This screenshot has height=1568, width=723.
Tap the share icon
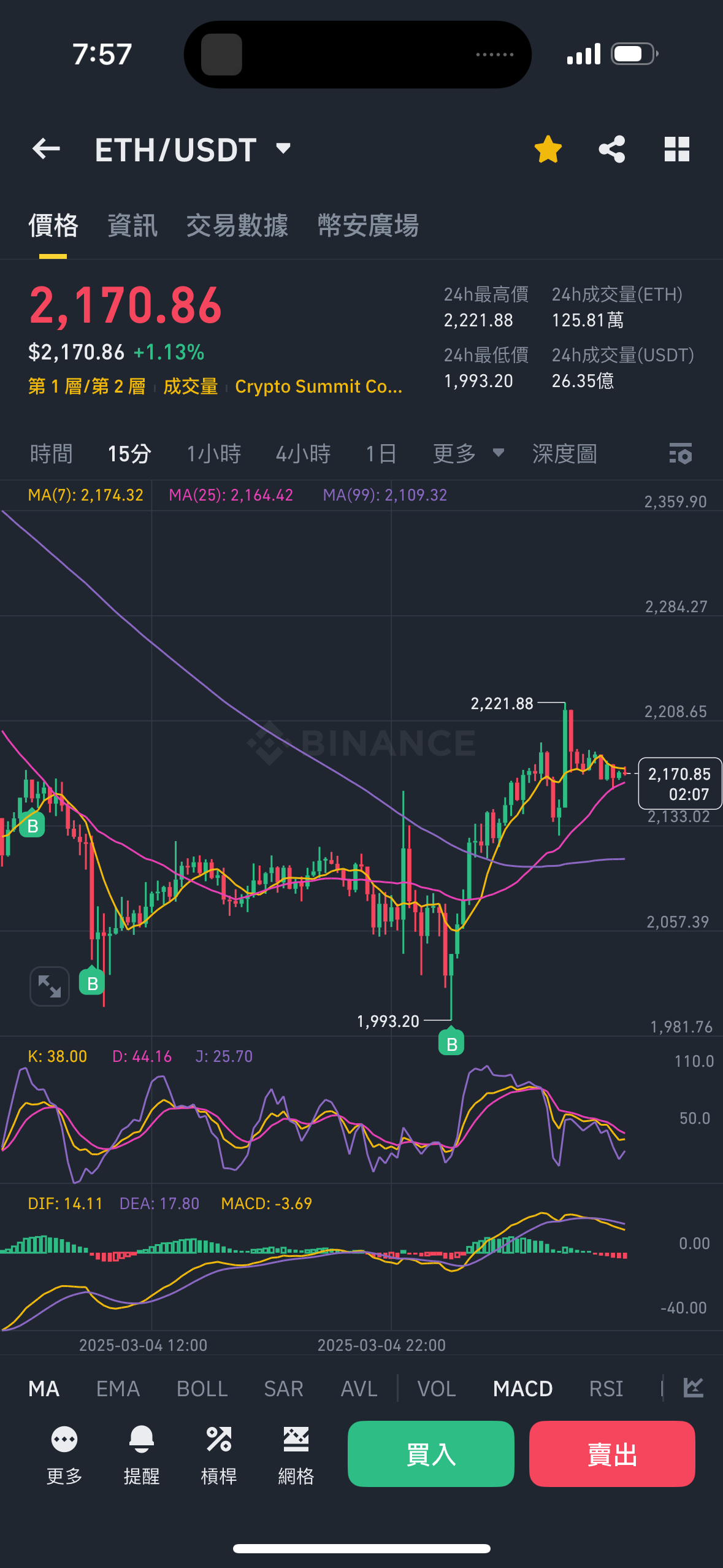click(x=612, y=149)
